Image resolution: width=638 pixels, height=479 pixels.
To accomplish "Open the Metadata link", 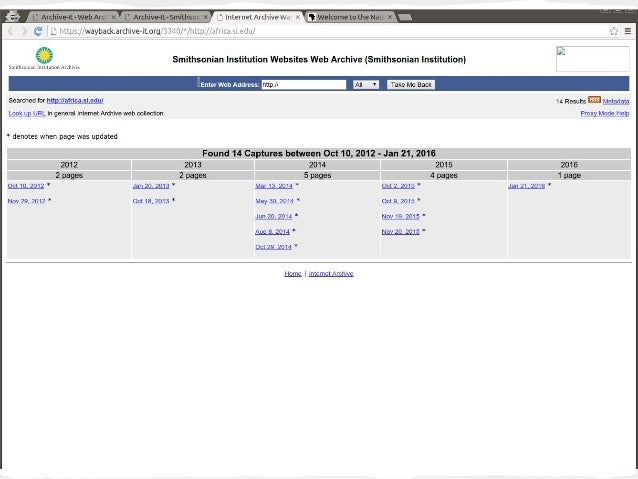I will click(616, 101).
